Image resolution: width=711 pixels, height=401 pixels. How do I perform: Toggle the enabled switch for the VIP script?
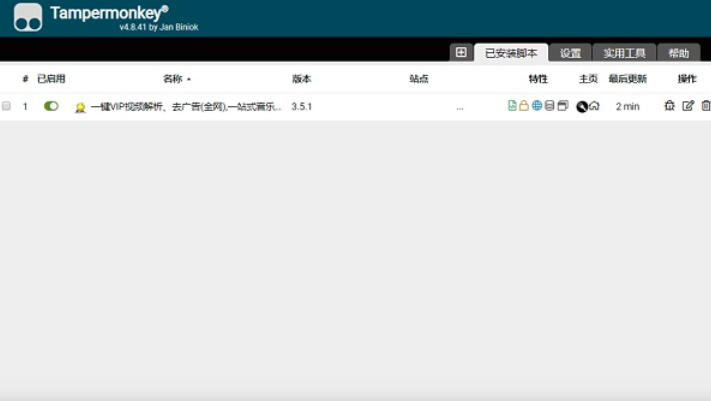tap(51, 106)
